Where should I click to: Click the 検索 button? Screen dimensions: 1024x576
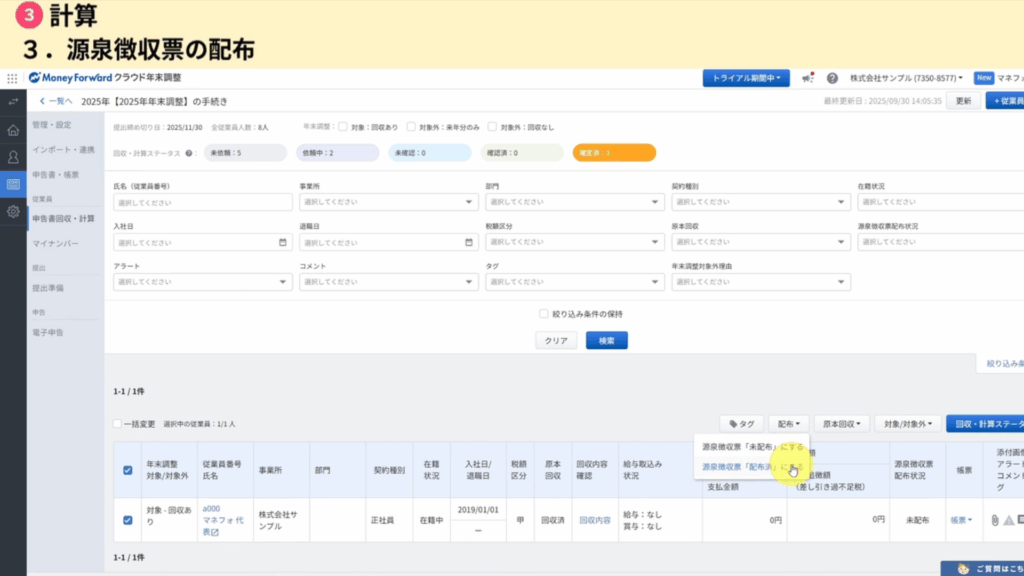pyautogui.click(x=606, y=340)
